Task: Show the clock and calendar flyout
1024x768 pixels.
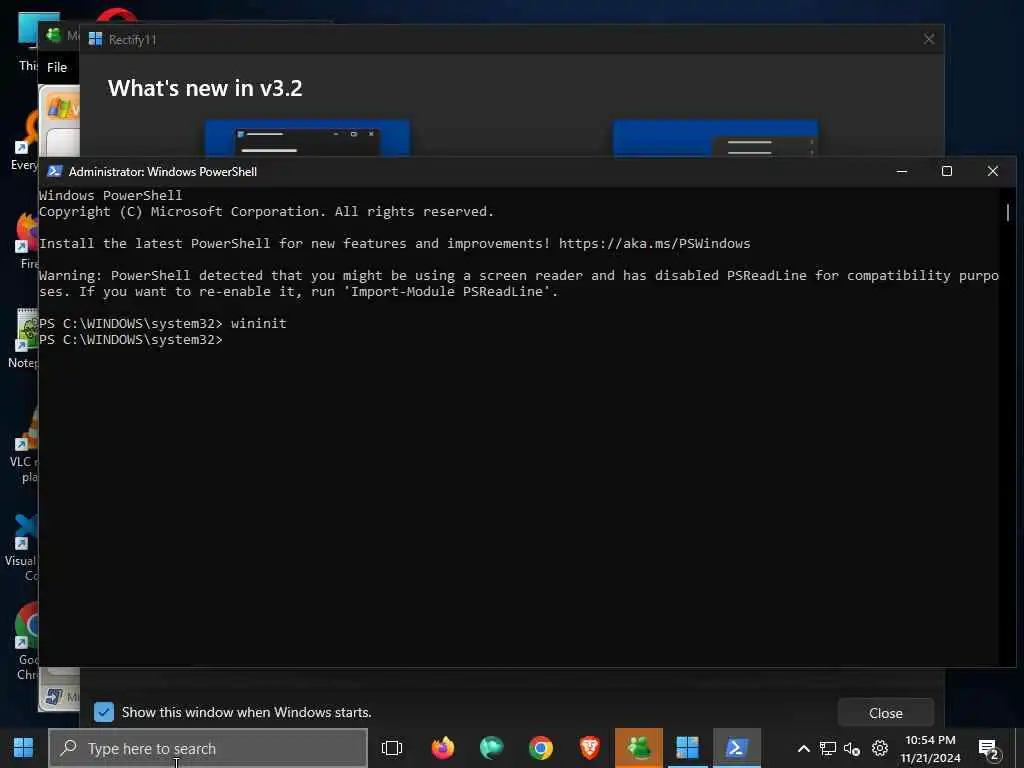Action: [x=930, y=748]
